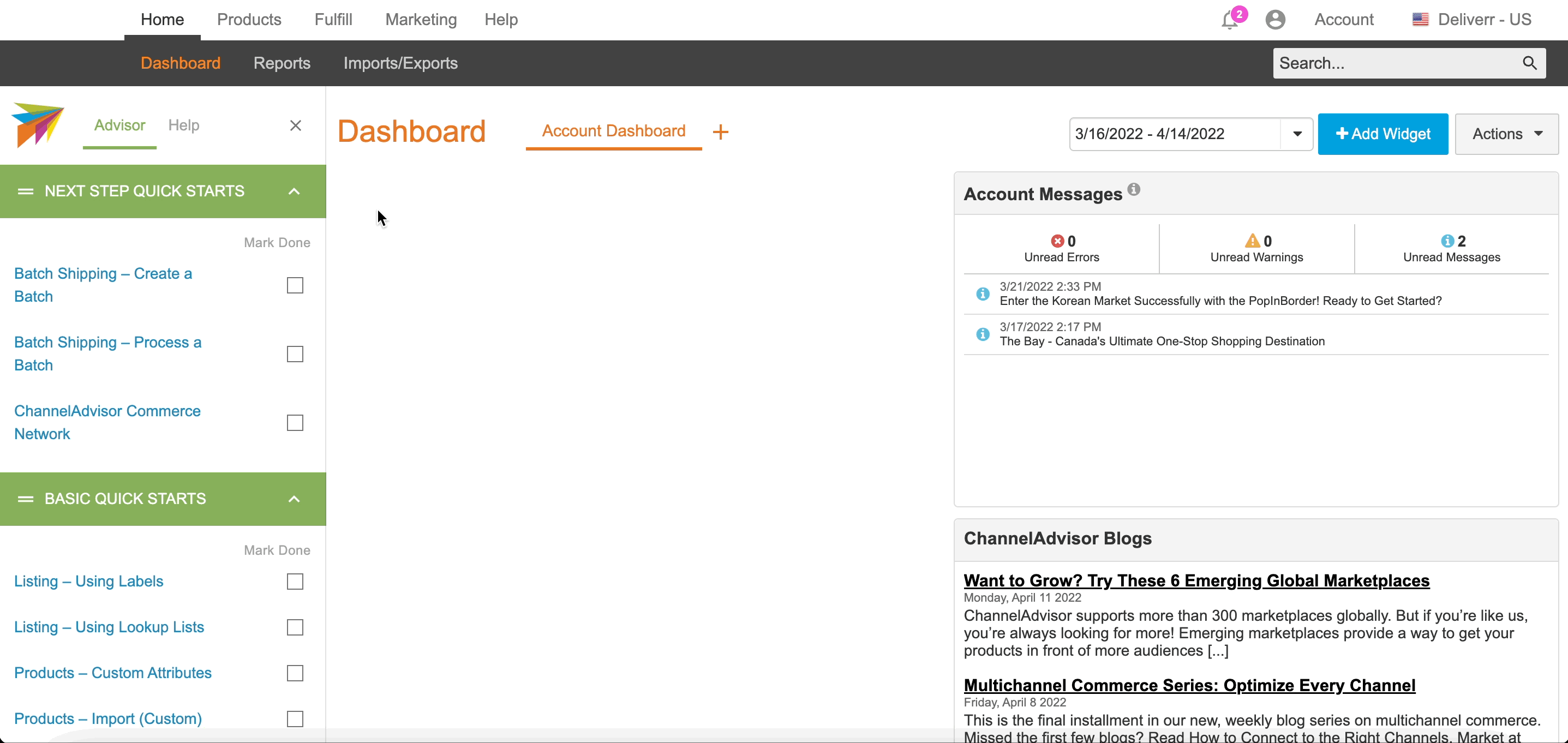Open the Marketing menu
1568x743 pixels.
coord(421,20)
